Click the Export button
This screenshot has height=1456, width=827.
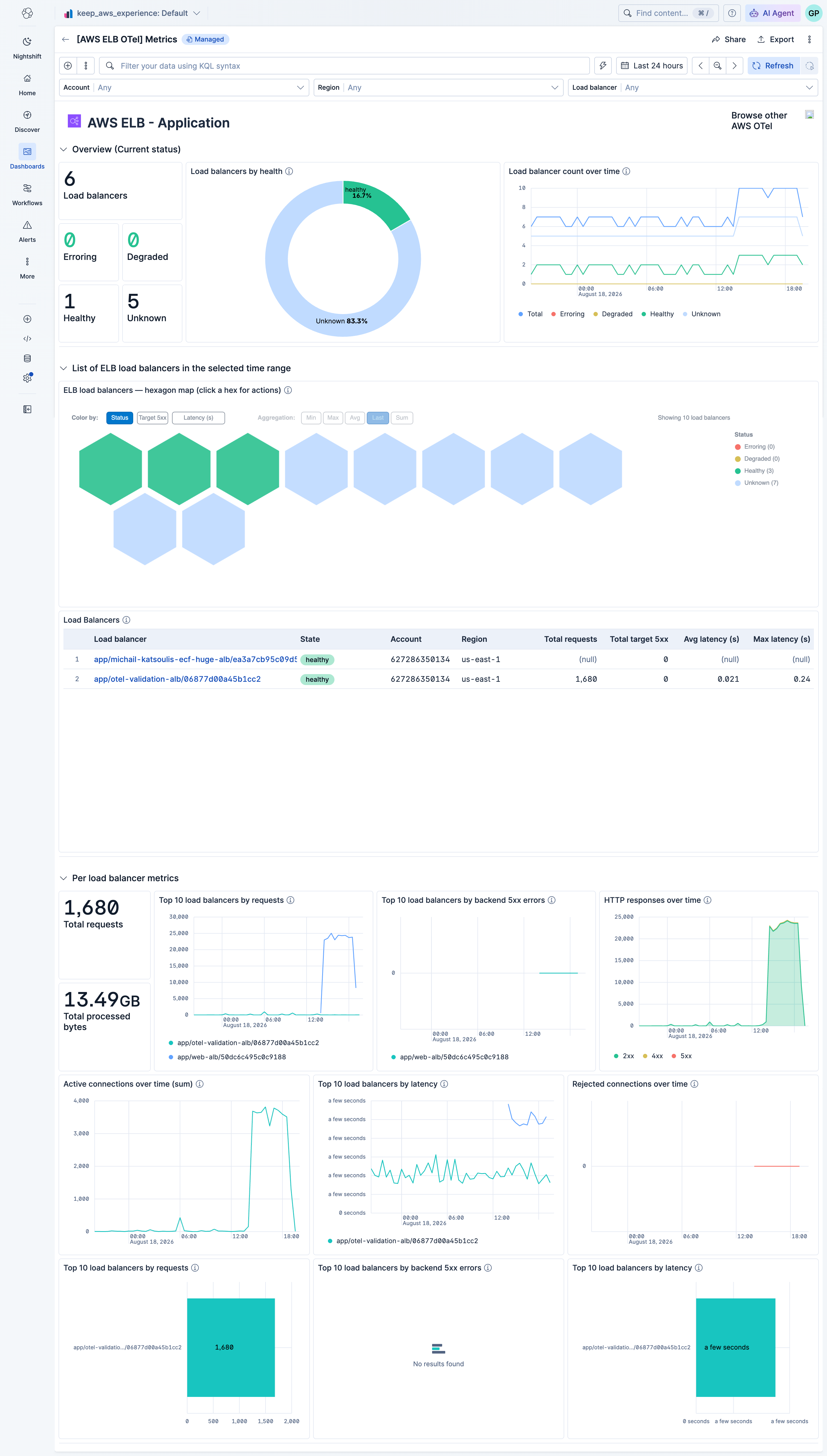click(x=775, y=39)
